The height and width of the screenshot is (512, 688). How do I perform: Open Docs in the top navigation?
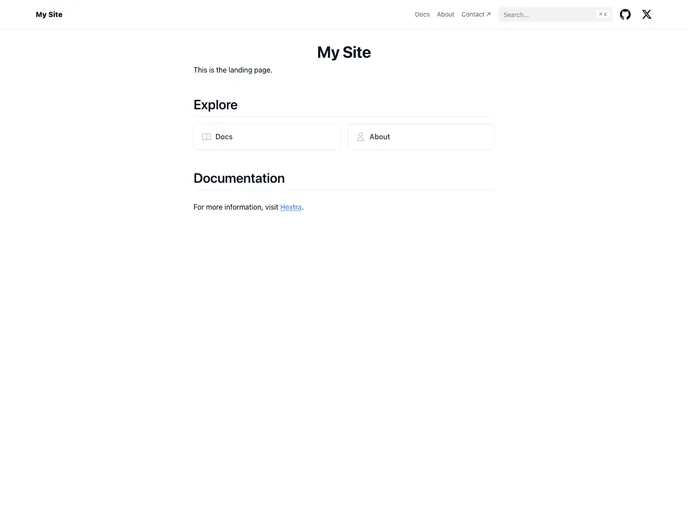[422, 14]
